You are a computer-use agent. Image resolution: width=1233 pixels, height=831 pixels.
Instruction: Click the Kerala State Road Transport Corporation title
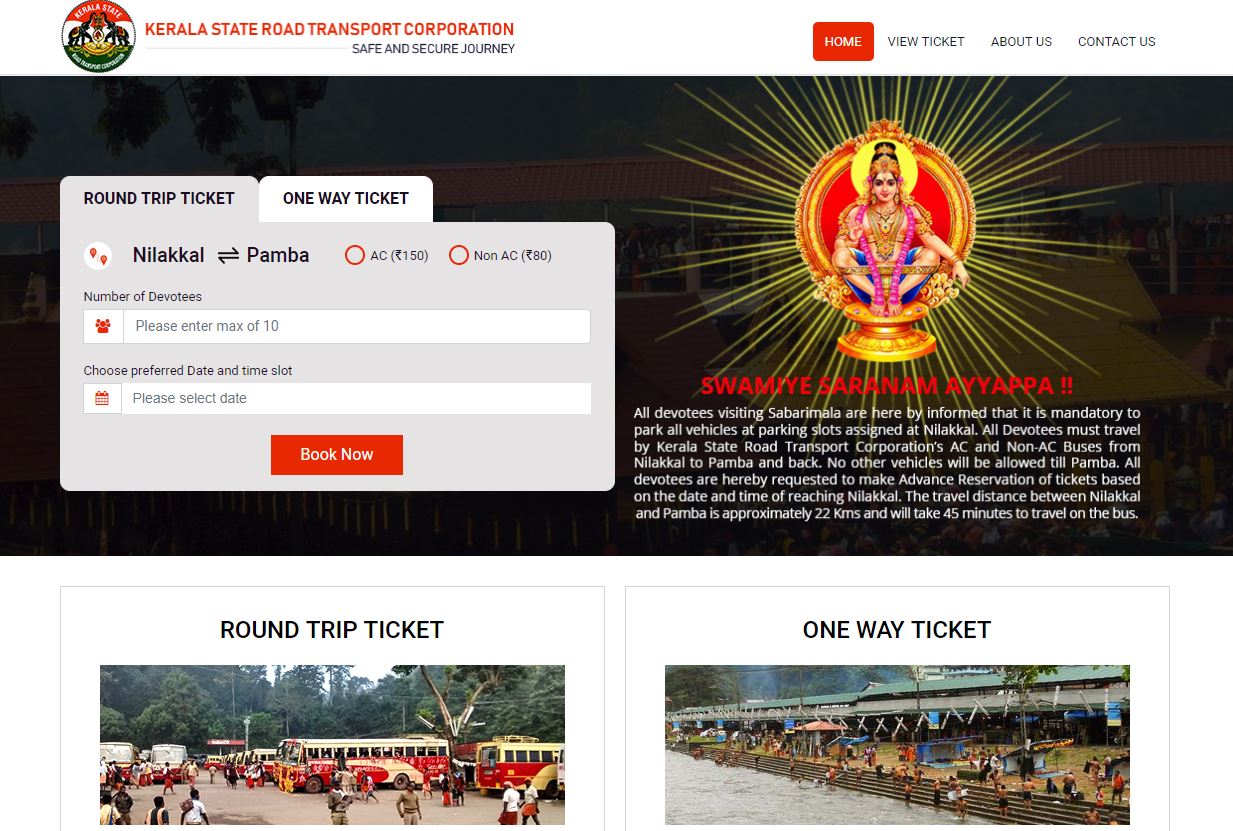[330, 30]
